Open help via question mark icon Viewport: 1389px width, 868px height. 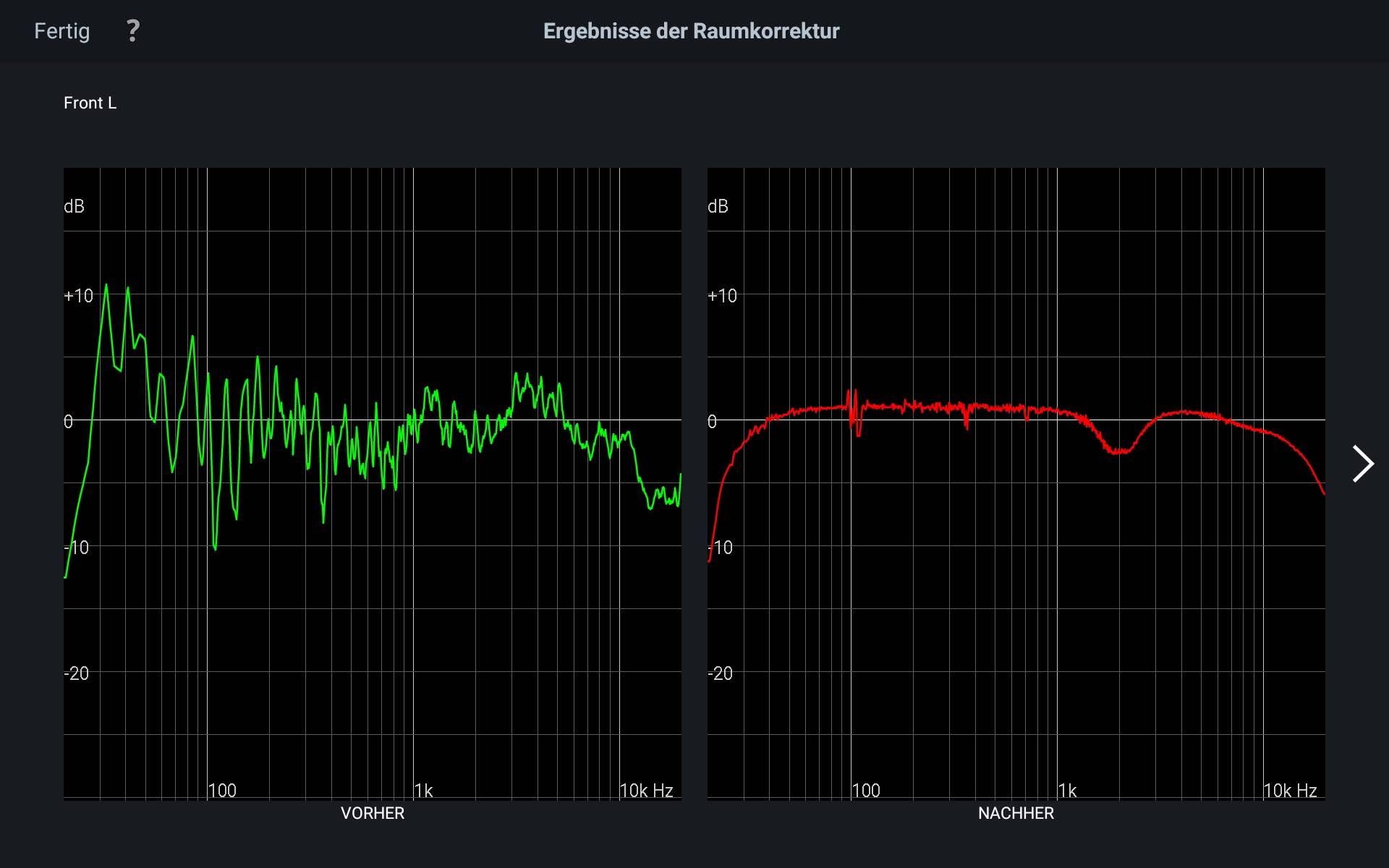(x=132, y=31)
